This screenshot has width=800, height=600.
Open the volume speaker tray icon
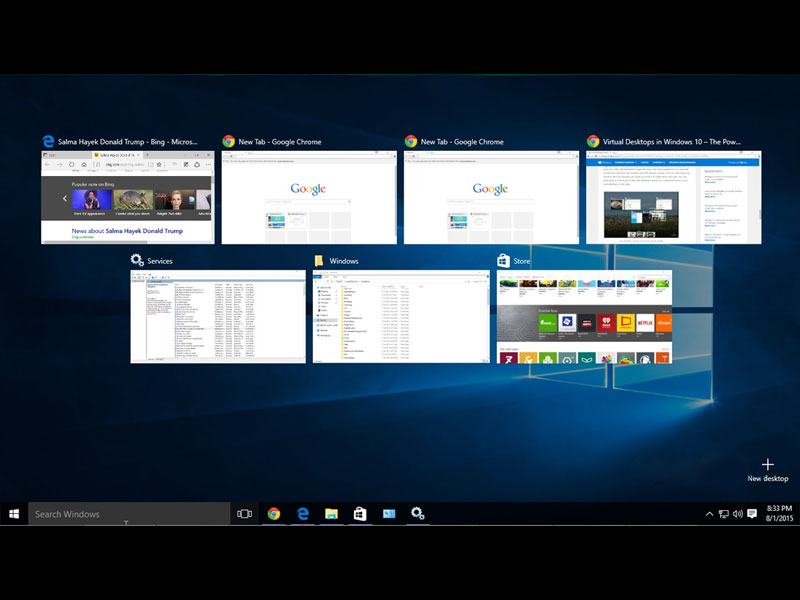click(738, 514)
